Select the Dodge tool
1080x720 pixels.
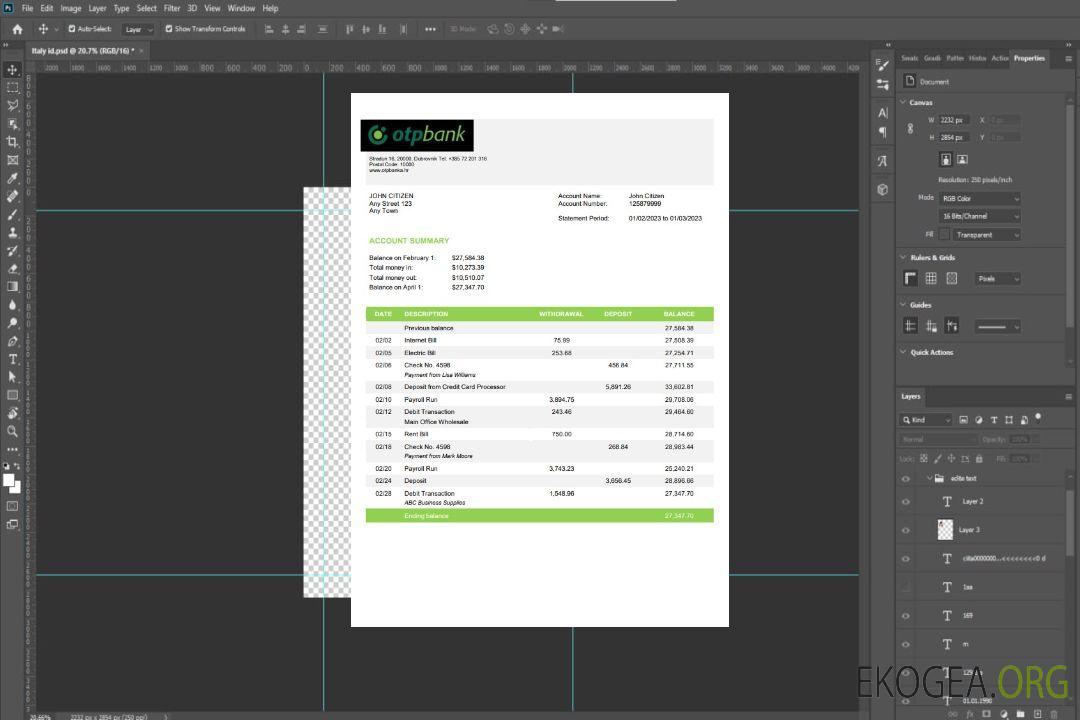click(12, 322)
